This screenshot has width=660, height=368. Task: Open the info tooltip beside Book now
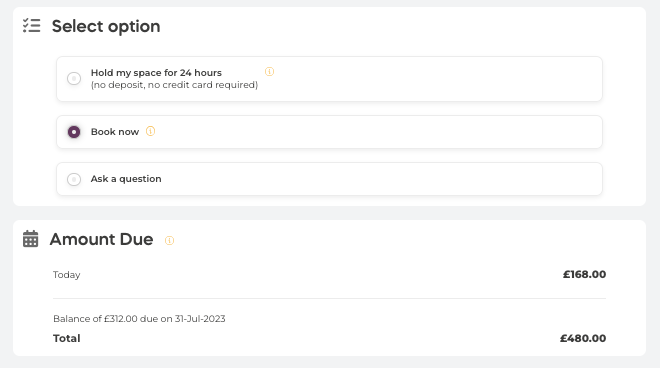[x=150, y=131]
